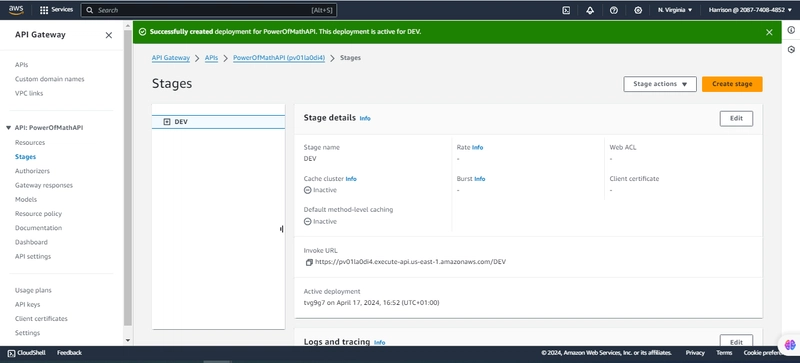
Task: Click the colorful brain assistant icon
Action: [x=790, y=345]
